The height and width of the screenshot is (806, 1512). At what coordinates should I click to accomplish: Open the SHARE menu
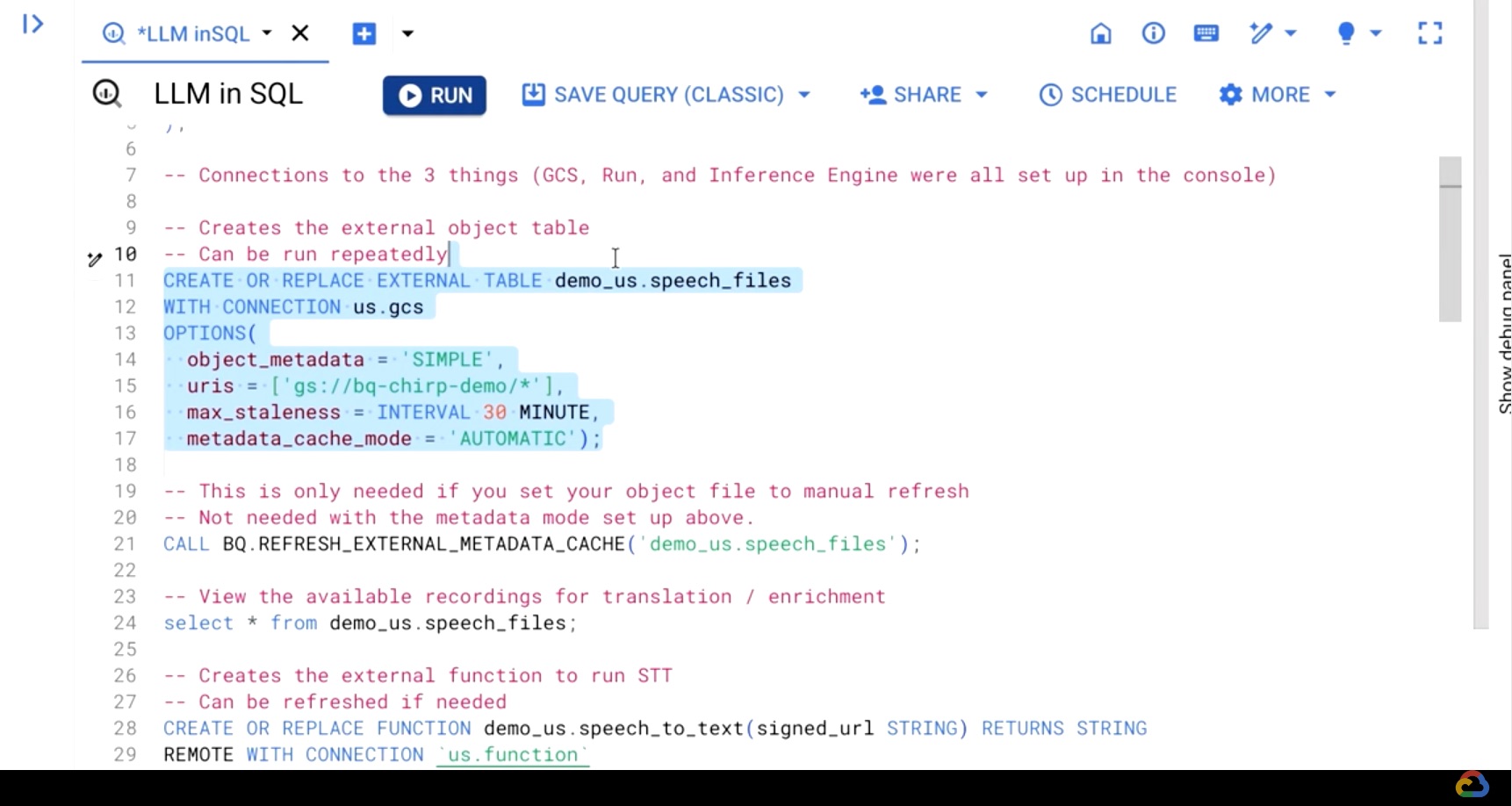[923, 94]
